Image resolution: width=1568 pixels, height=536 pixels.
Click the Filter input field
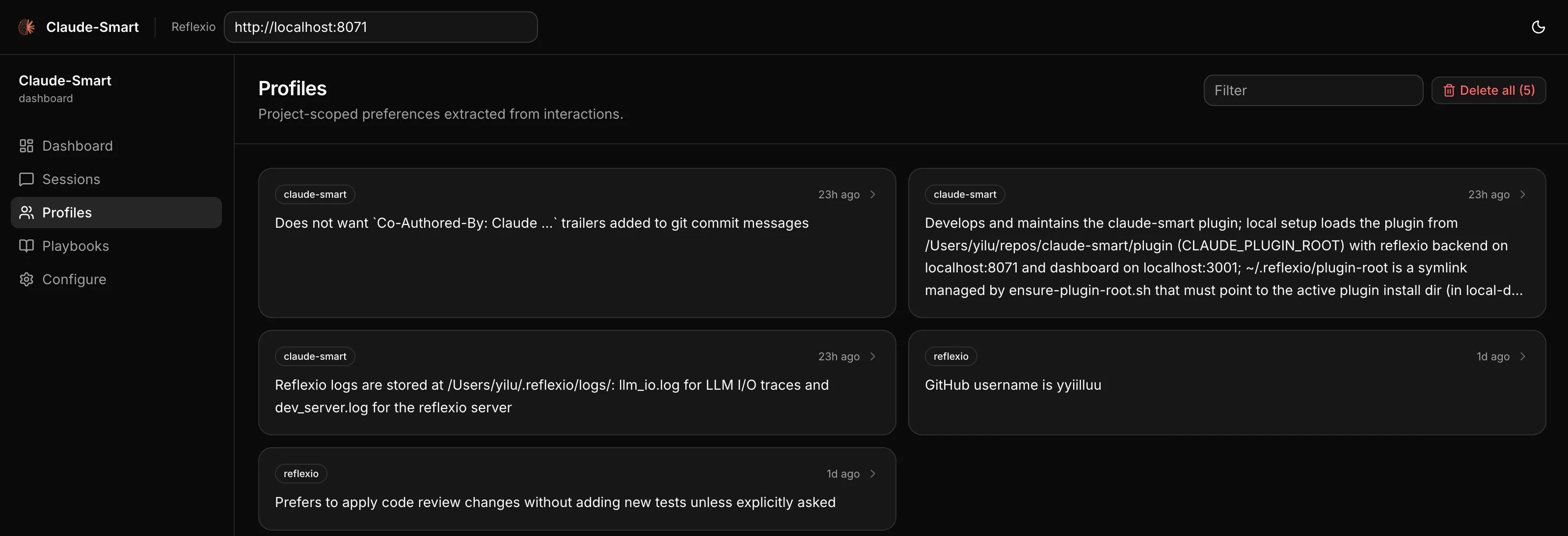[x=1313, y=91]
